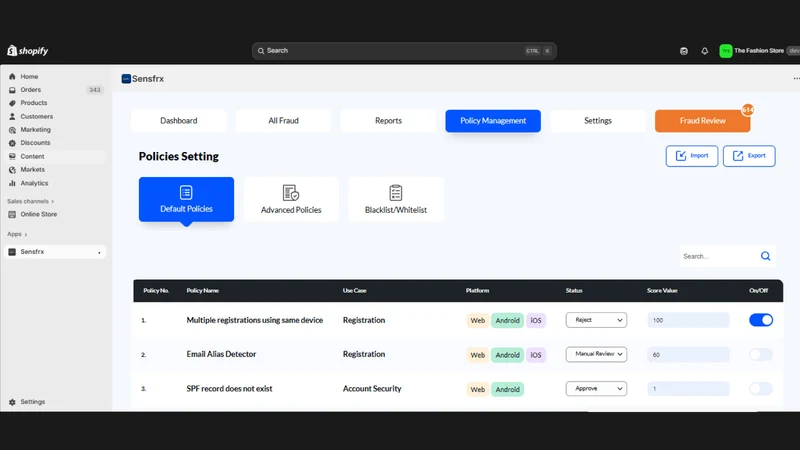
Task: Open the Reports tab
Action: pos(388,121)
